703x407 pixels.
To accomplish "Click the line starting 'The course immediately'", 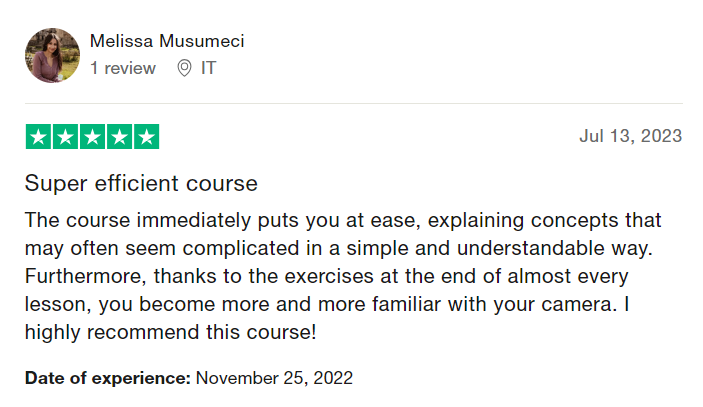I will [x=343, y=221].
